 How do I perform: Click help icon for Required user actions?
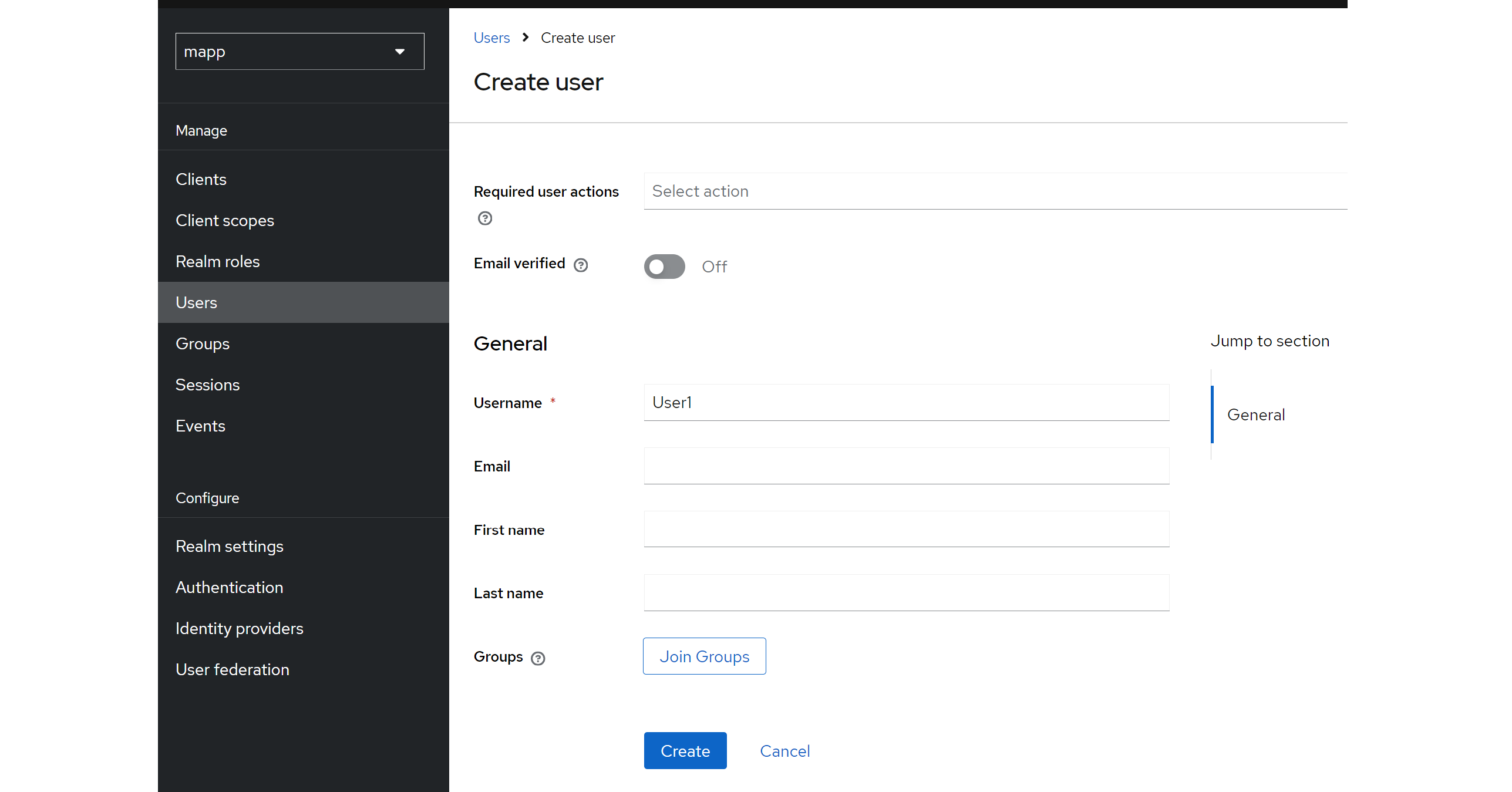pyautogui.click(x=484, y=218)
